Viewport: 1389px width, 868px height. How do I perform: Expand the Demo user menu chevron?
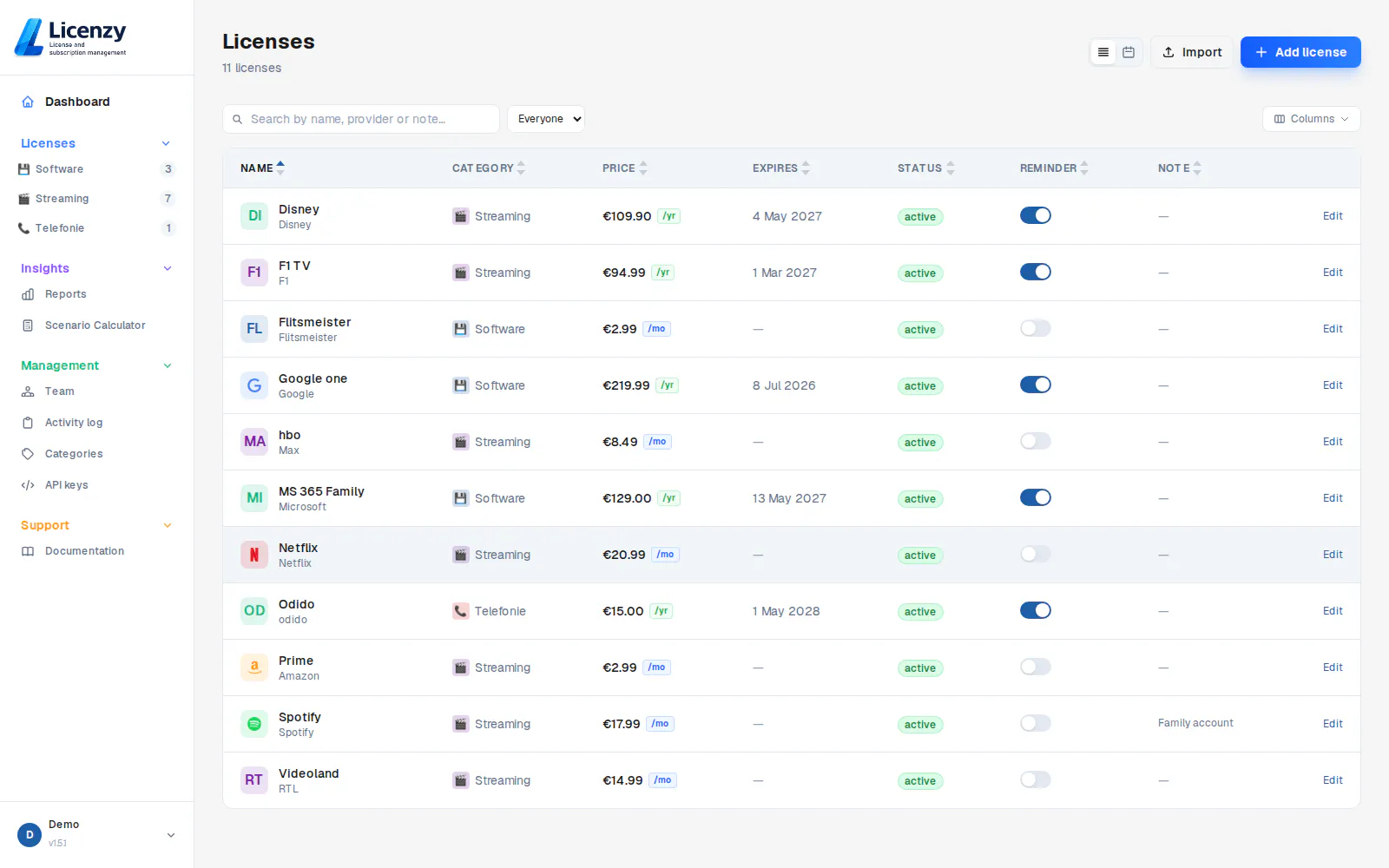[171, 835]
